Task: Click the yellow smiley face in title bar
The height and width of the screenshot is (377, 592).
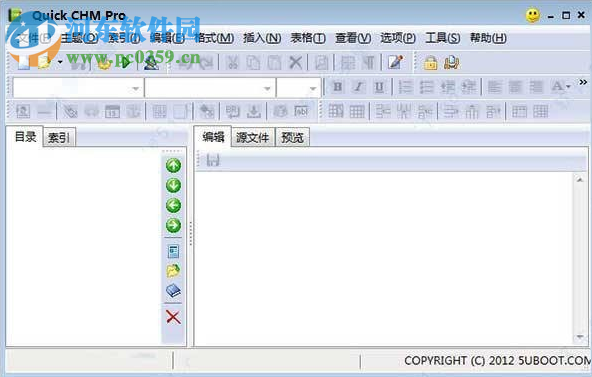Action: [533, 15]
